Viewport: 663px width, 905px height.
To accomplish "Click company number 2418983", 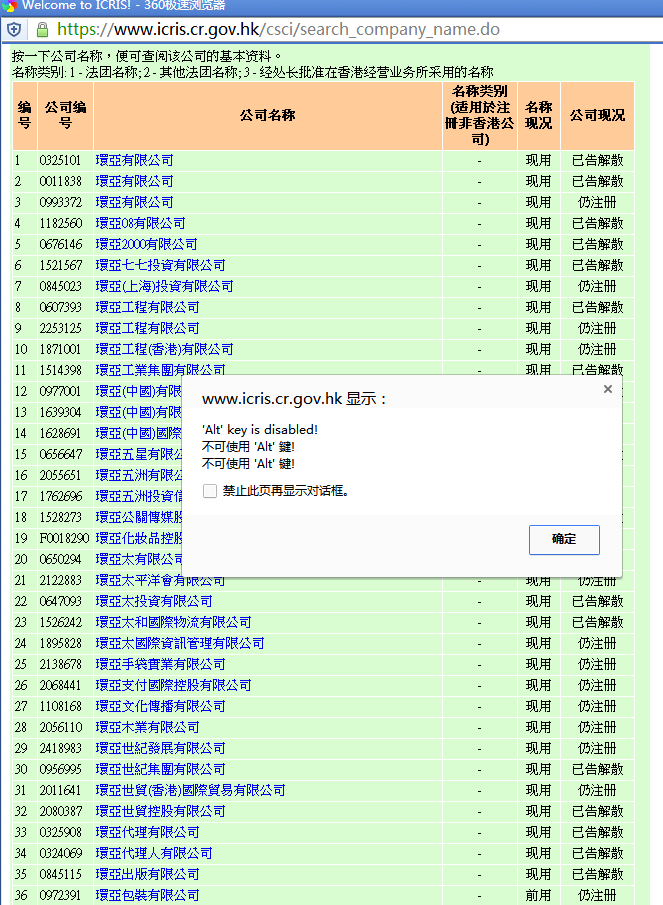I will coord(61,749).
